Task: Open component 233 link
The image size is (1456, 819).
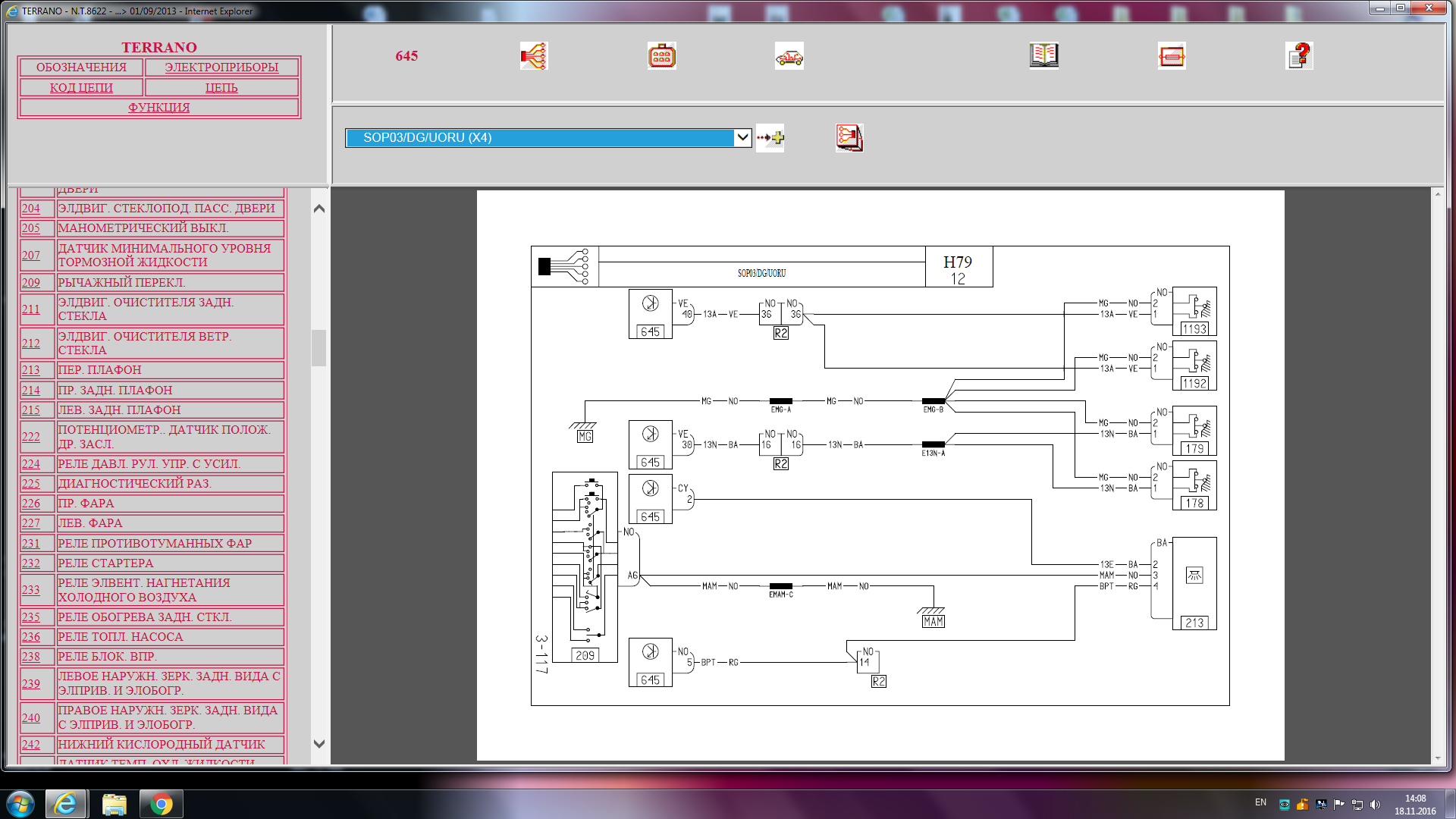Action: coord(31,590)
